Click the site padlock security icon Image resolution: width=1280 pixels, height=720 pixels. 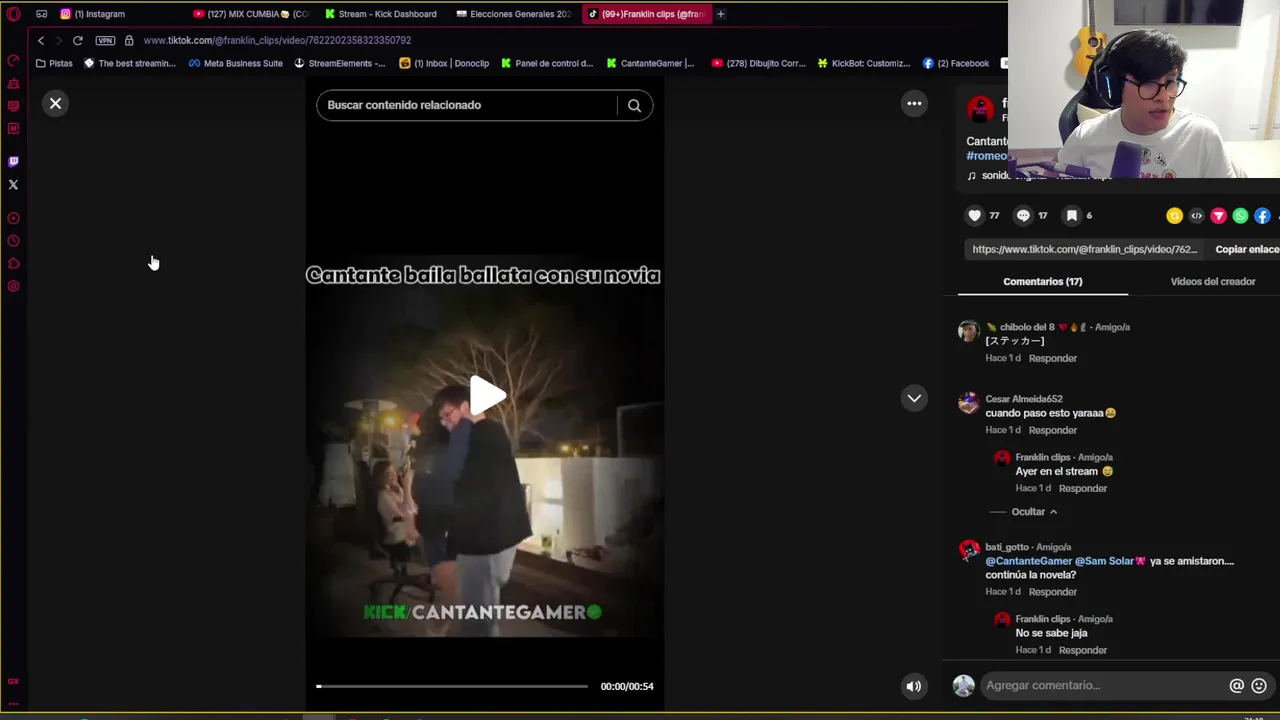click(x=129, y=40)
